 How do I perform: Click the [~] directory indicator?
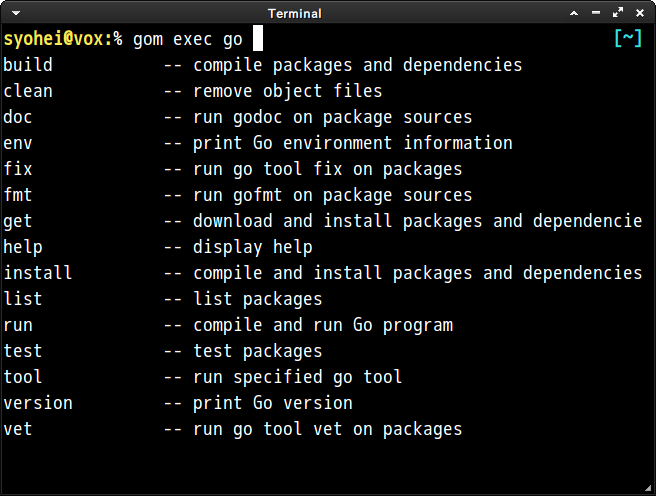pos(628,38)
